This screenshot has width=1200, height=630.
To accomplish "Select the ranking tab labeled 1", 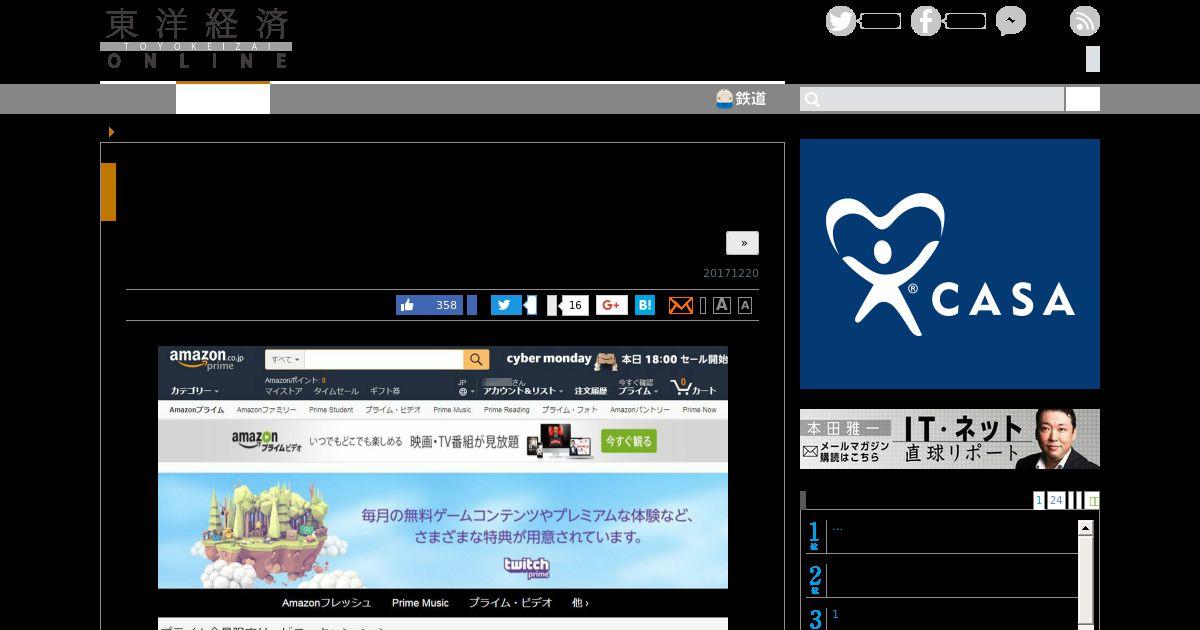I will (1039, 500).
